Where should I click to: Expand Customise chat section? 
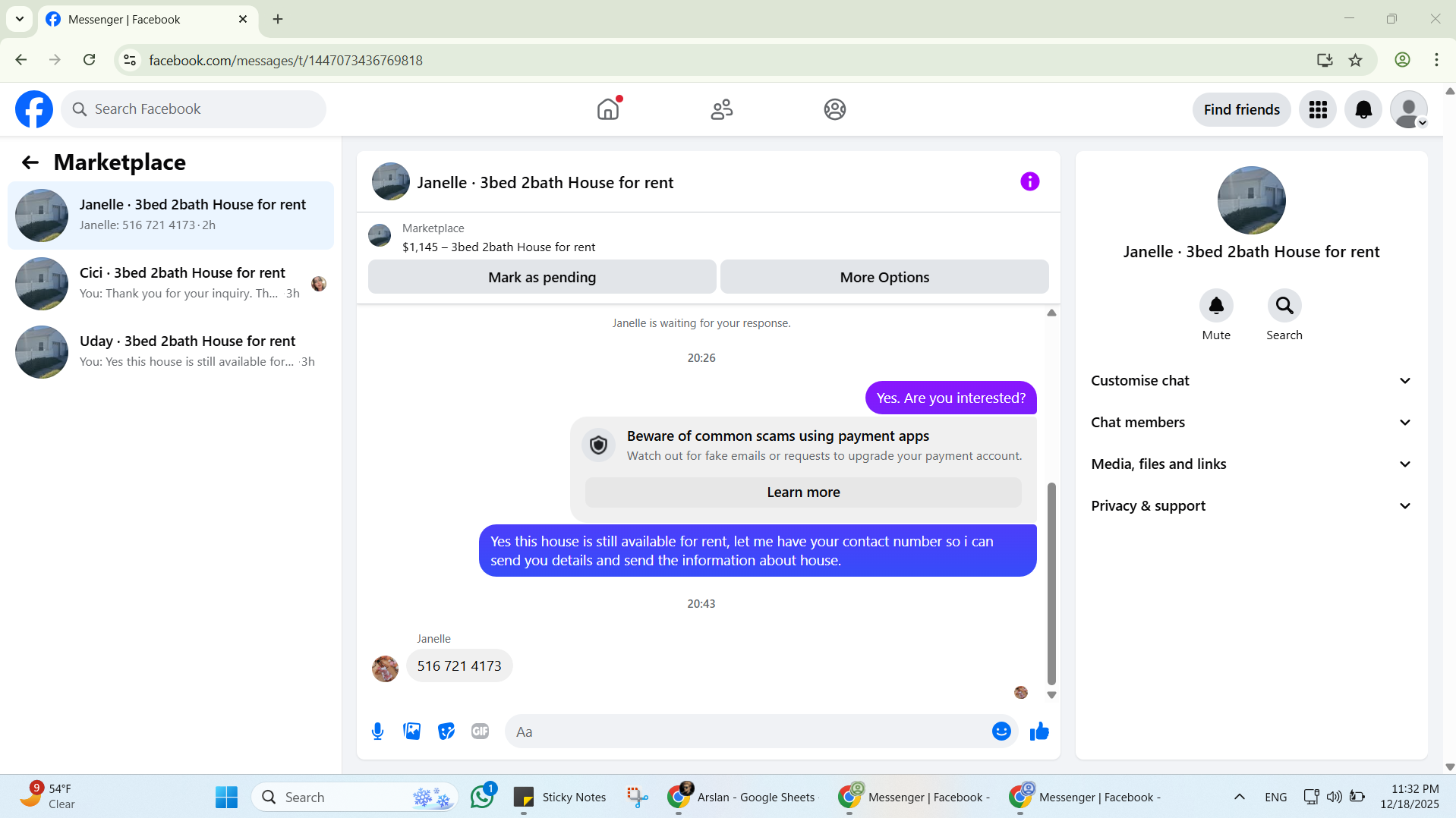click(1251, 381)
